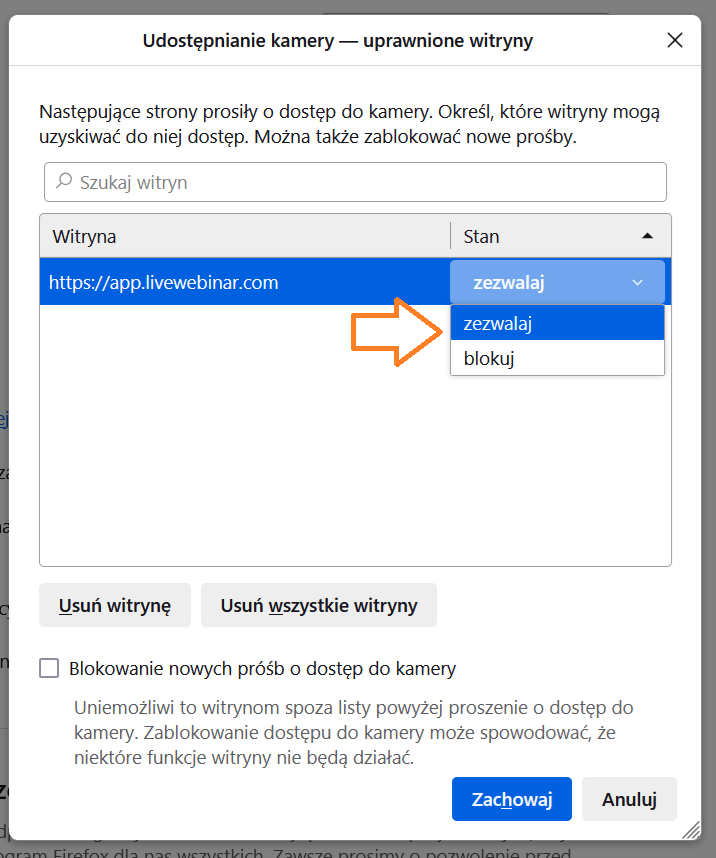716x858 pixels.
Task: Enable Blokowanie nowych próśb checkbox
Action: pos(49,669)
